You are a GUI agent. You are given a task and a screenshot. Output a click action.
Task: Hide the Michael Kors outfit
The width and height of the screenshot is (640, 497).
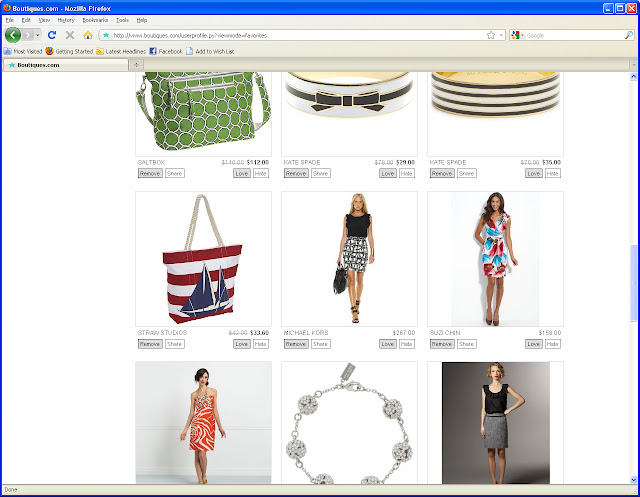[407, 344]
